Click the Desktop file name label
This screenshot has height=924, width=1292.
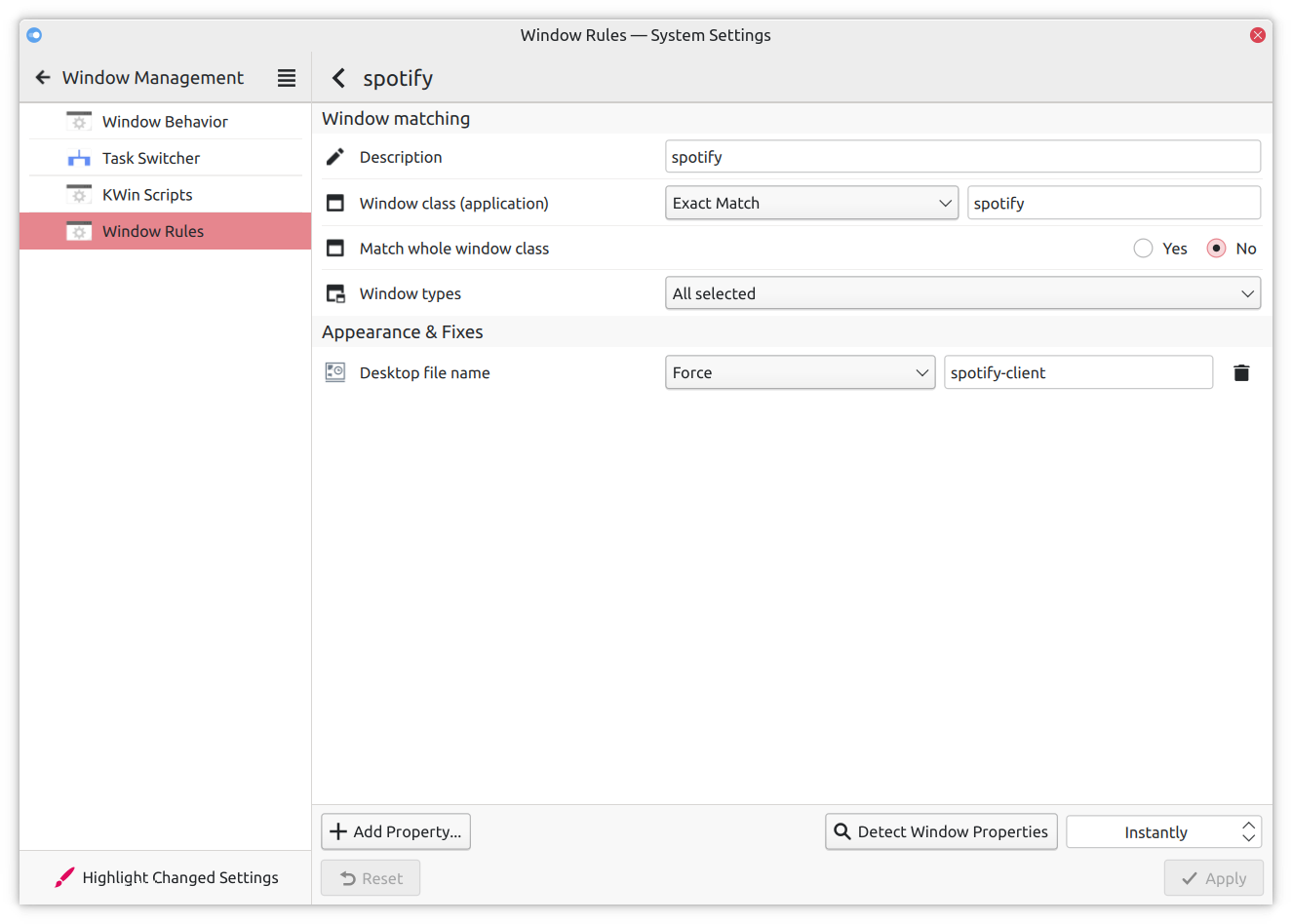point(425,372)
